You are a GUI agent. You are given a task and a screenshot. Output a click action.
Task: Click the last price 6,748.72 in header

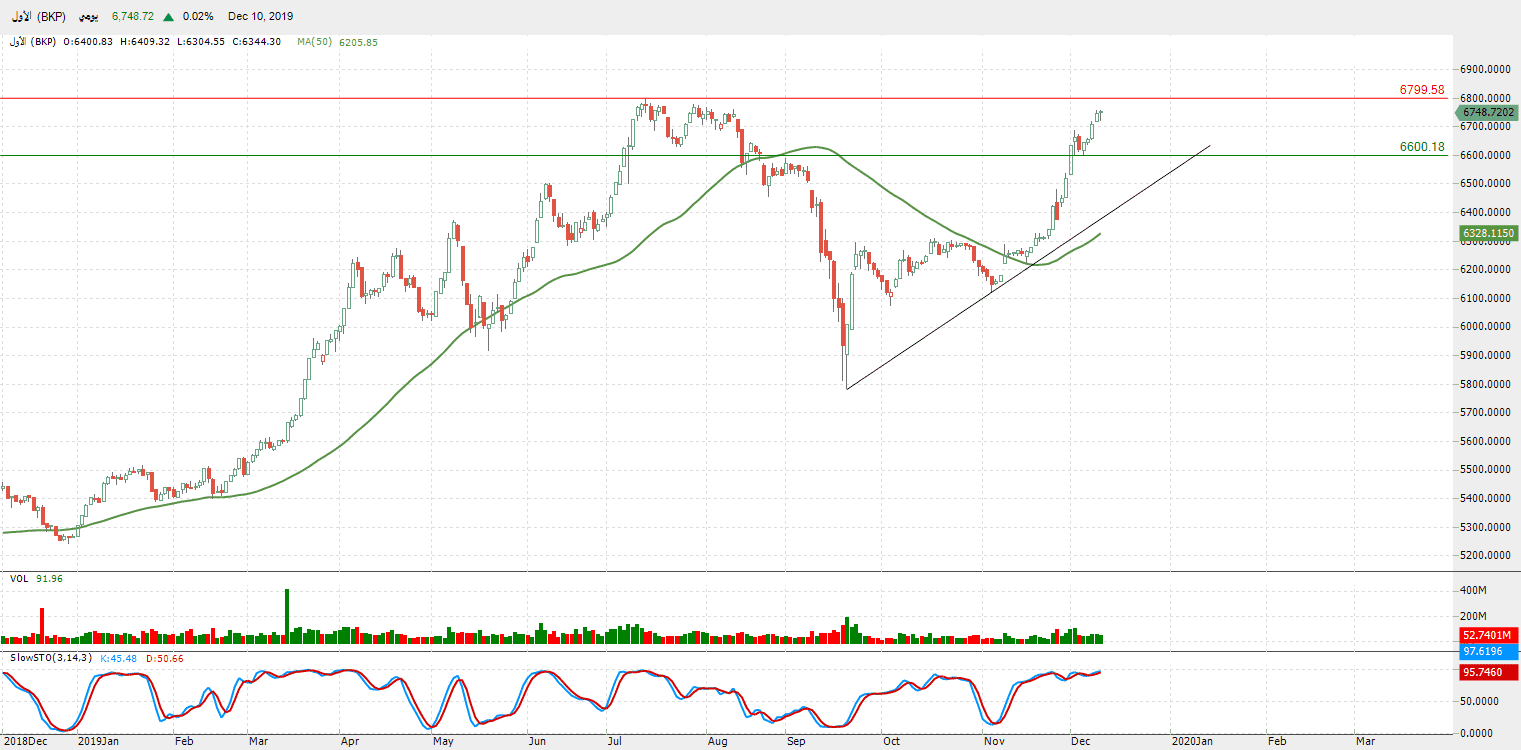pos(133,17)
